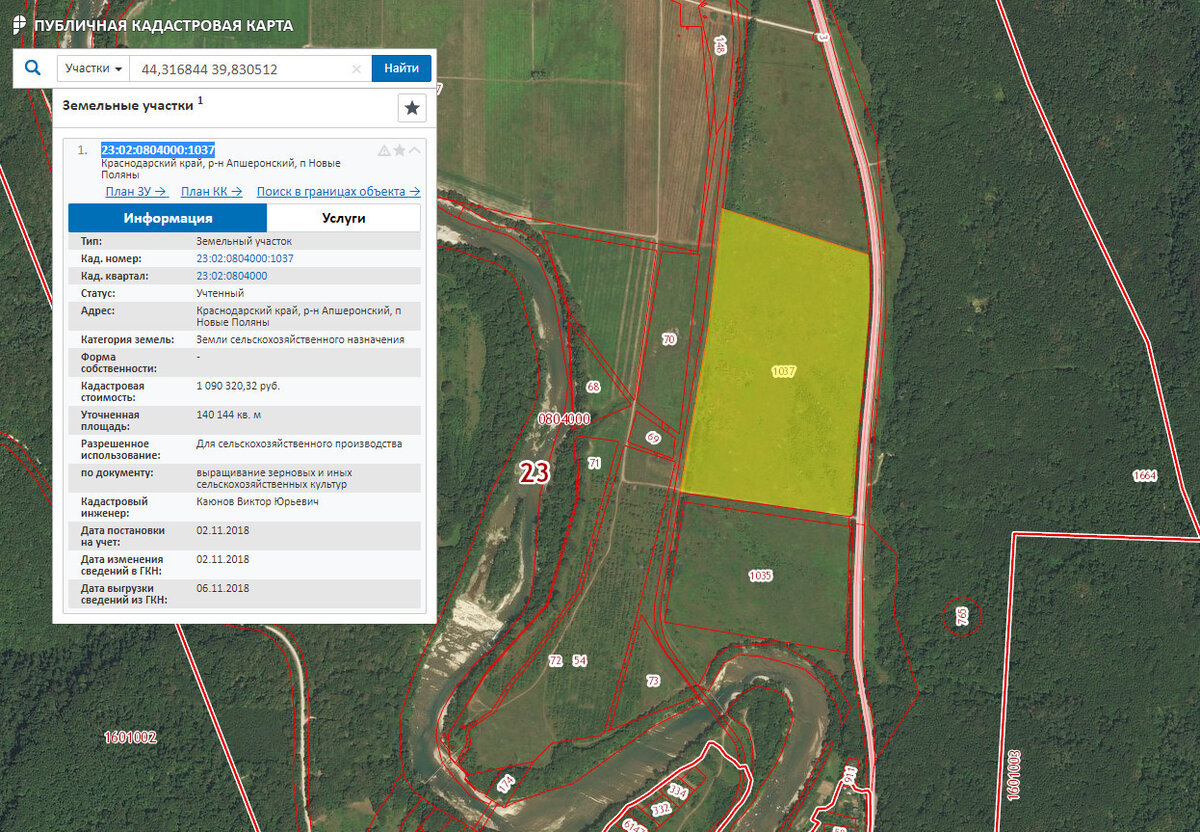Screen dimensions: 1200x832
Task: Switch to the Информация tab
Action: [168, 218]
